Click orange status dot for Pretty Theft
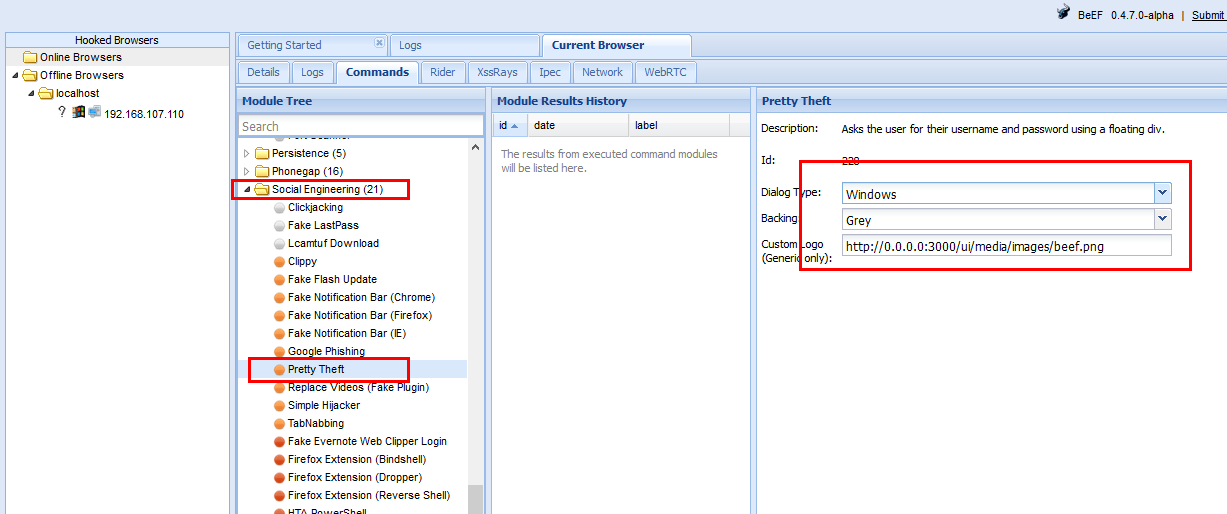The image size is (1227, 514). coord(279,369)
